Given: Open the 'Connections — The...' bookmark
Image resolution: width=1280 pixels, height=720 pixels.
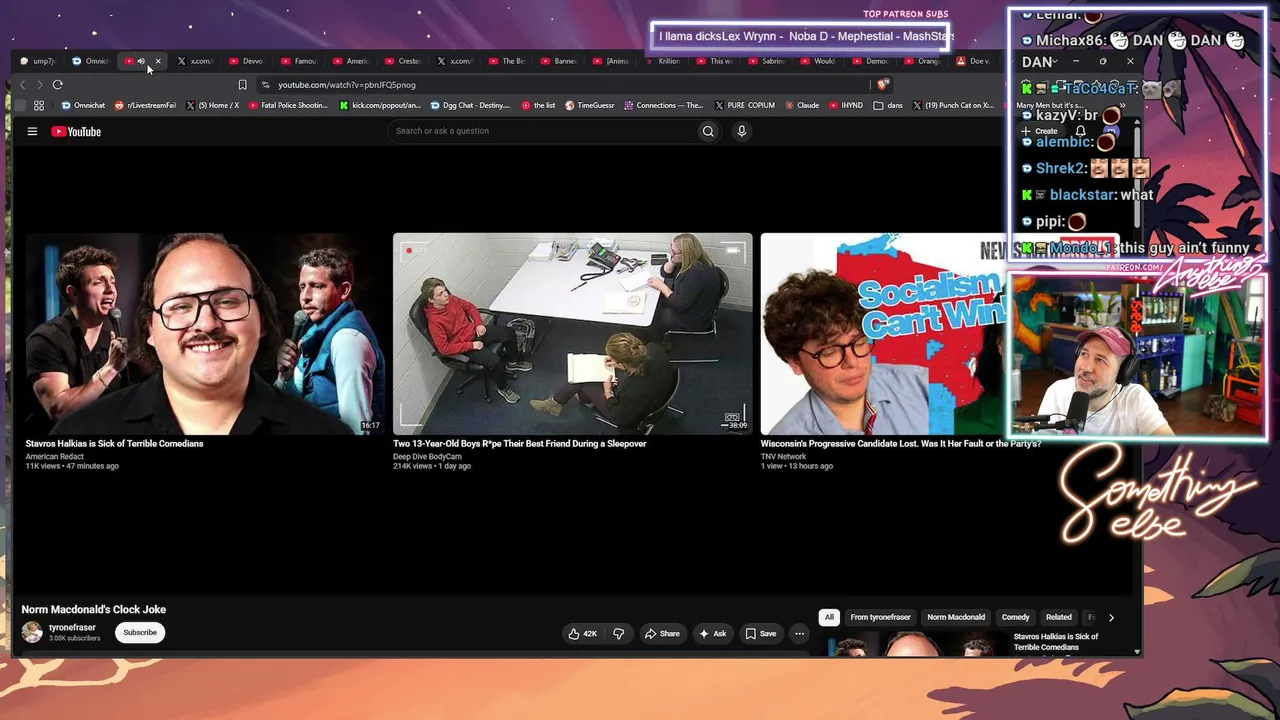Looking at the screenshot, I should tap(663, 105).
